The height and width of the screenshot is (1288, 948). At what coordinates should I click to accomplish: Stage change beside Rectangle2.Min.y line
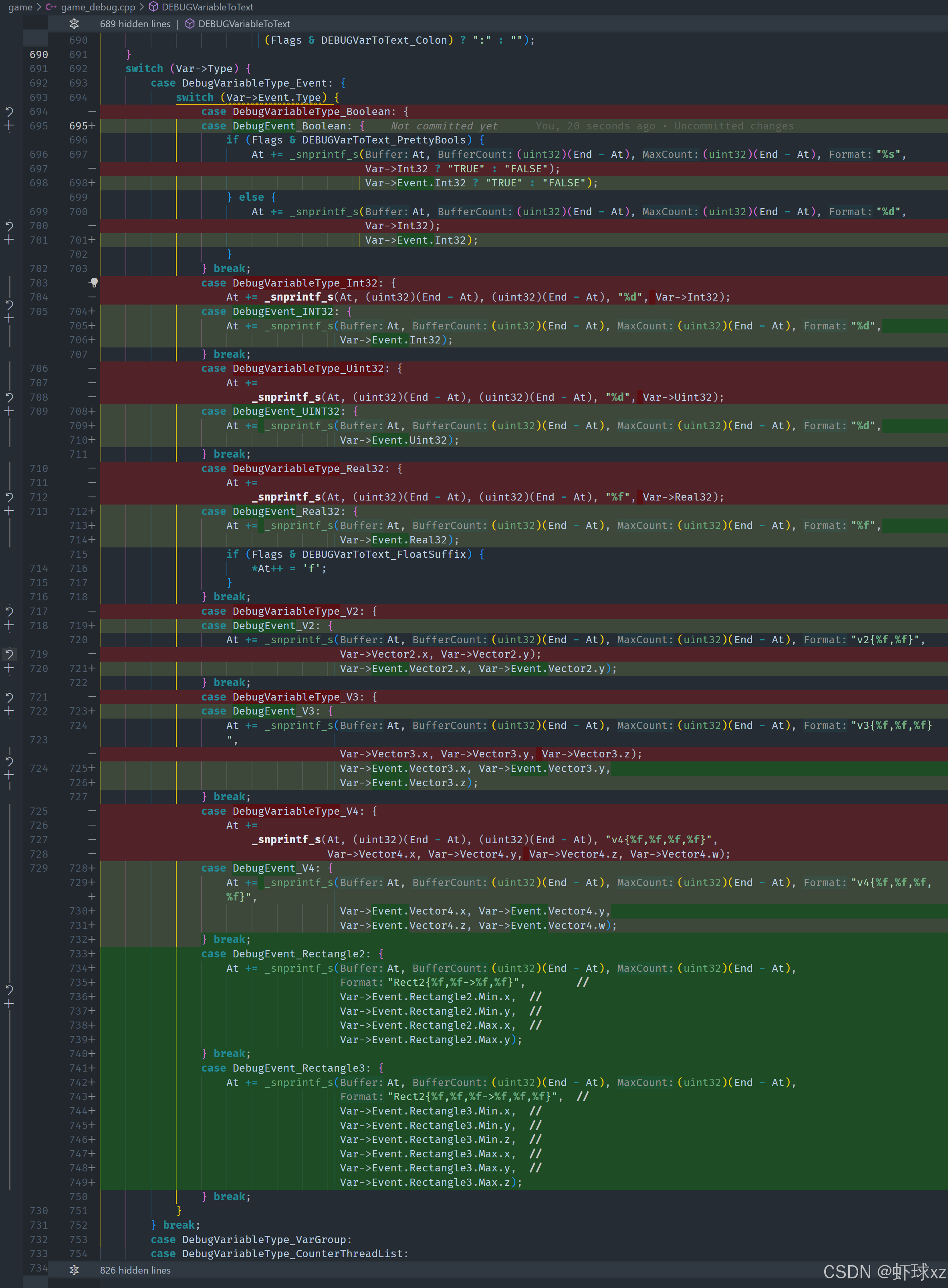(x=9, y=1004)
